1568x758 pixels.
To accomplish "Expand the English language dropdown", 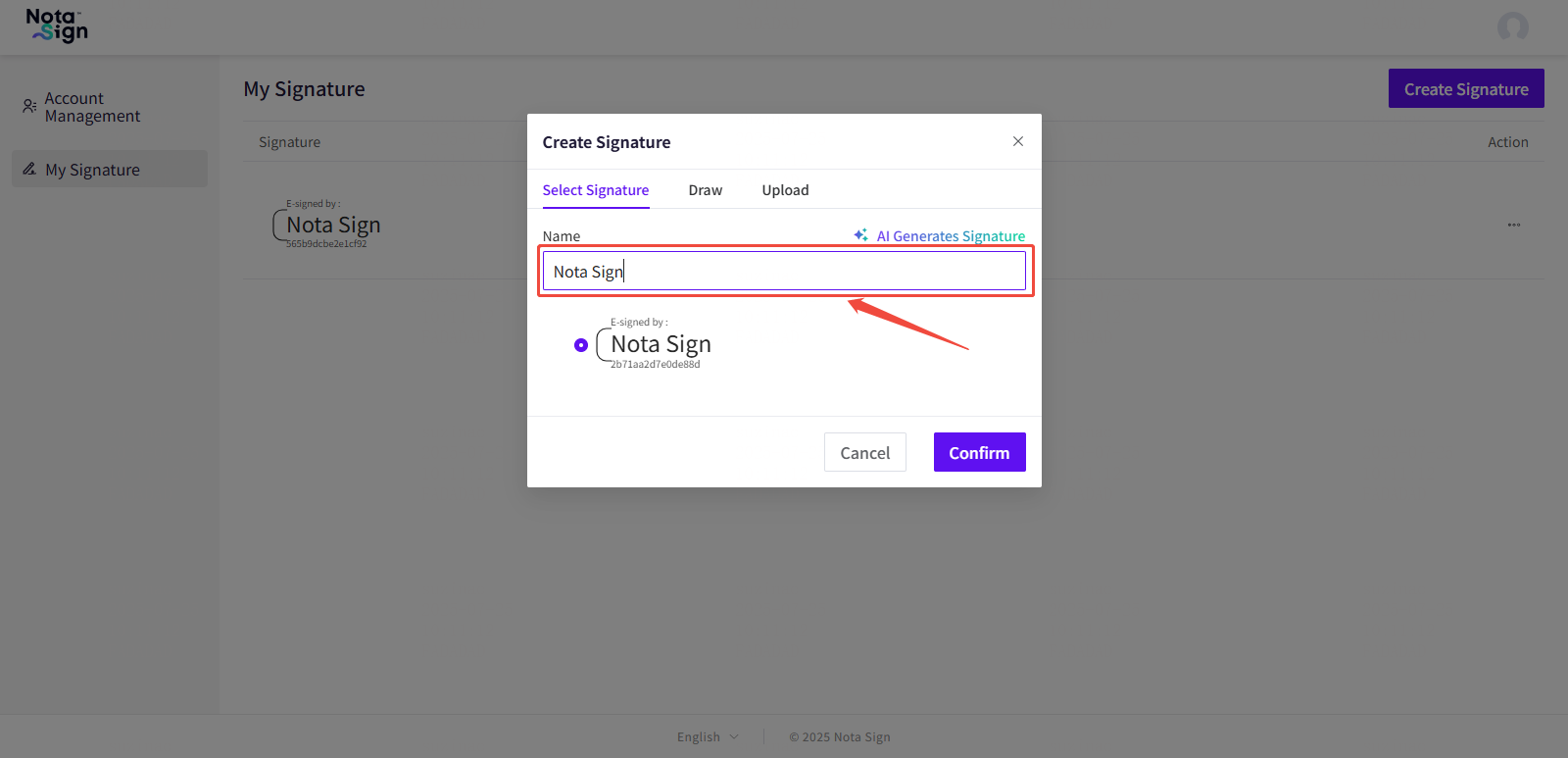I will [x=708, y=736].
